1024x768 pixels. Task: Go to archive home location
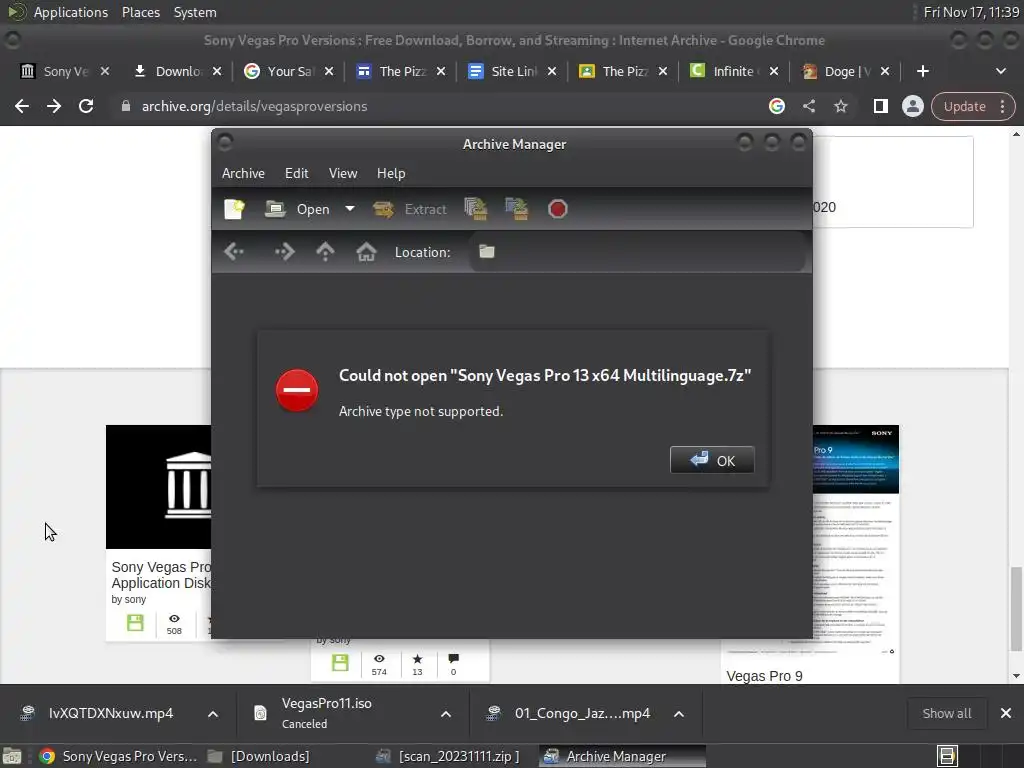click(x=366, y=252)
